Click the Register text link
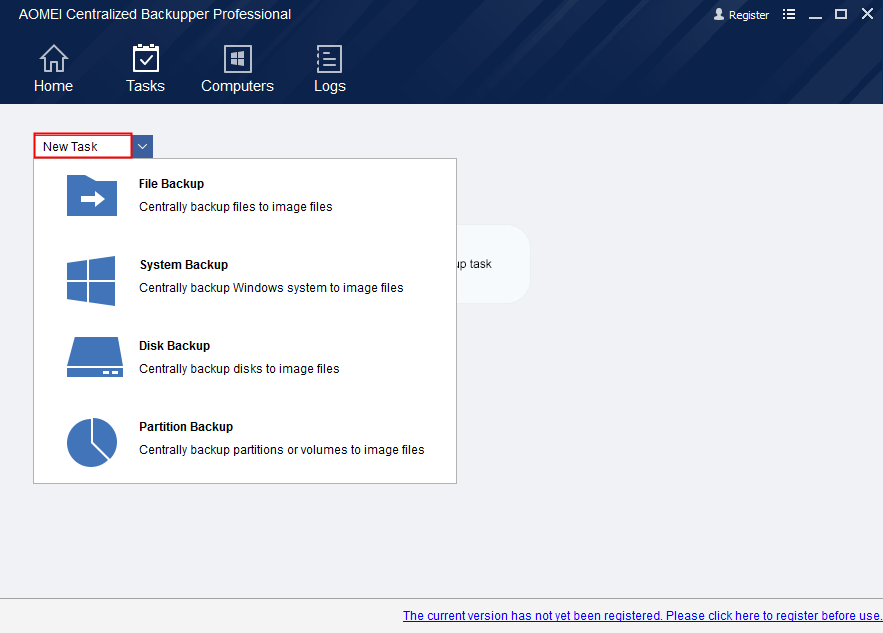Screen dimensions: 883x633 click(x=748, y=15)
